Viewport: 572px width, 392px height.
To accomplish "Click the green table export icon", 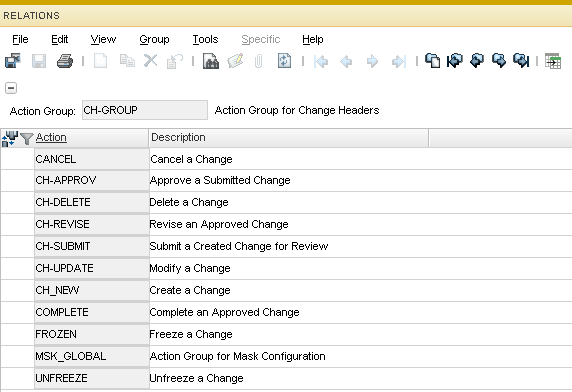I will coord(553,61).
